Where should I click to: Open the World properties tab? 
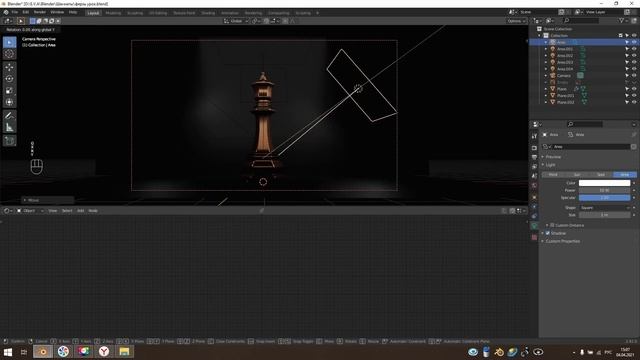[x=534, y=185]
